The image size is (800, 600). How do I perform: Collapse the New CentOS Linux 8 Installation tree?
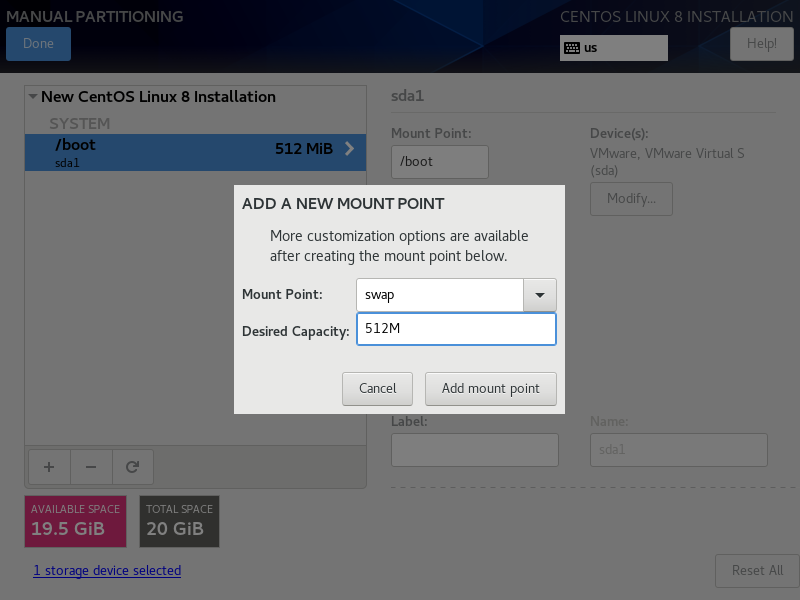pos(33,96)
